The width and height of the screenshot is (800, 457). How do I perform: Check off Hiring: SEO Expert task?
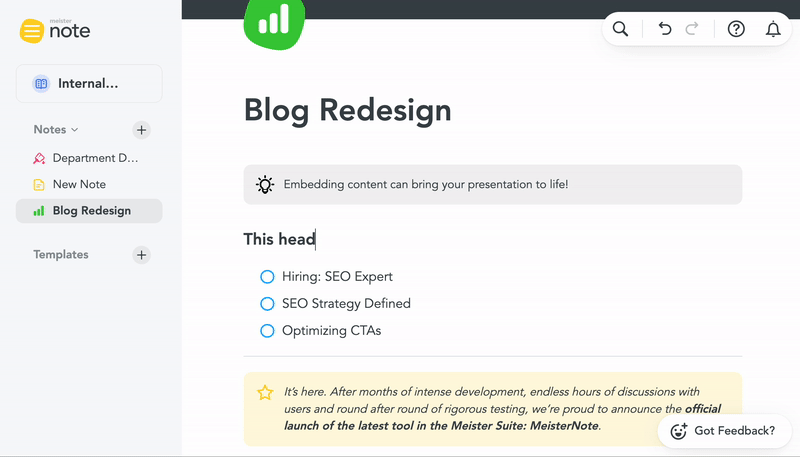point(267,277)
